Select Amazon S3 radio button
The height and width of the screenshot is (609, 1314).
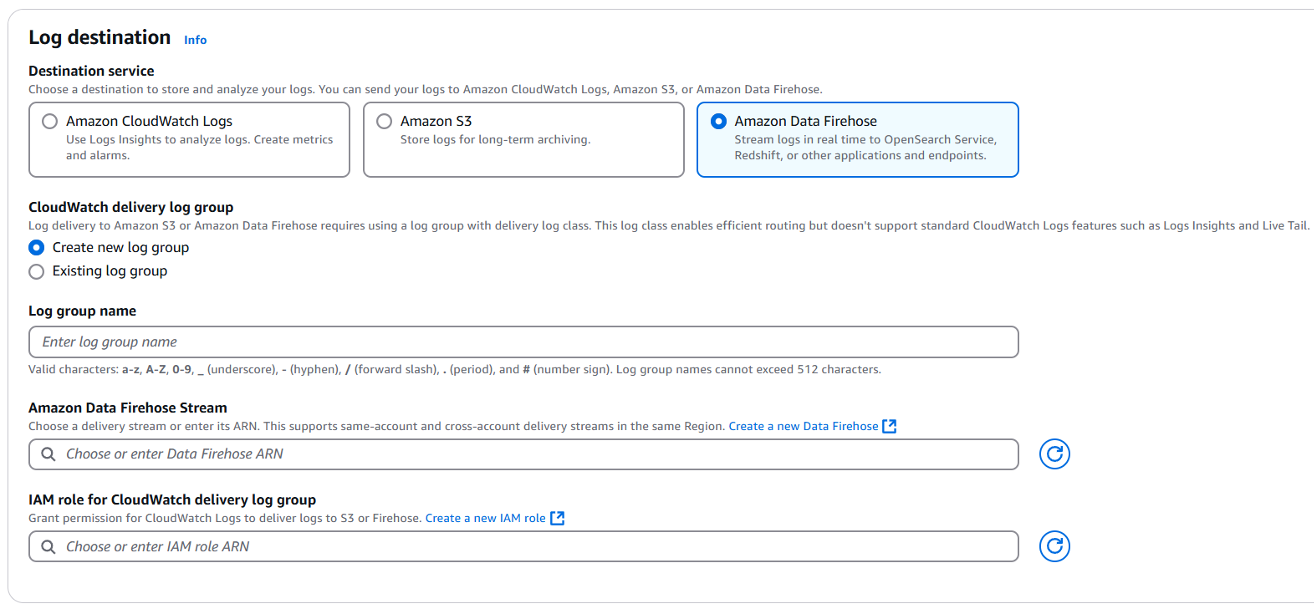[x=384, y=121]
